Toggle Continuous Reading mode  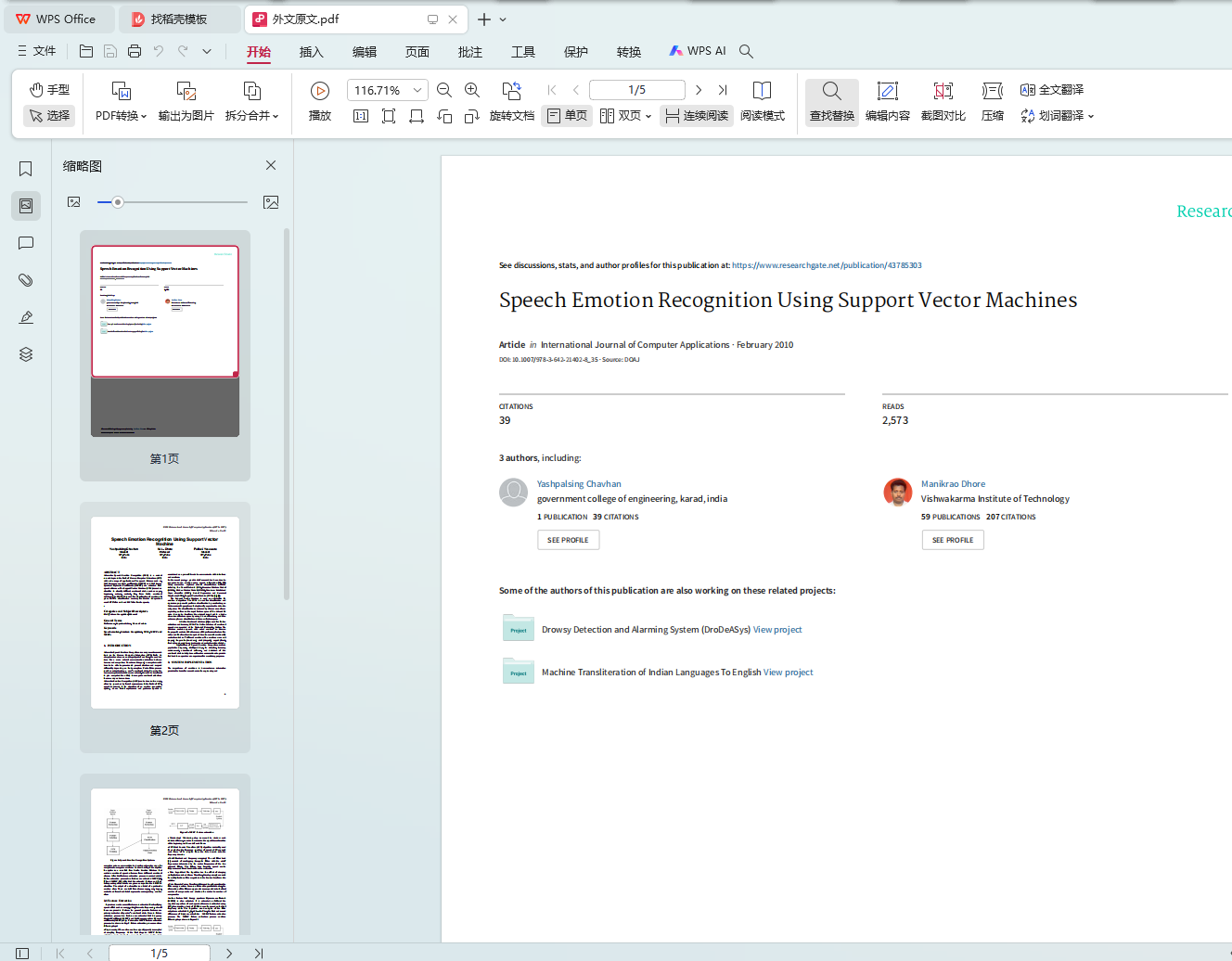(x=697, y=116)
